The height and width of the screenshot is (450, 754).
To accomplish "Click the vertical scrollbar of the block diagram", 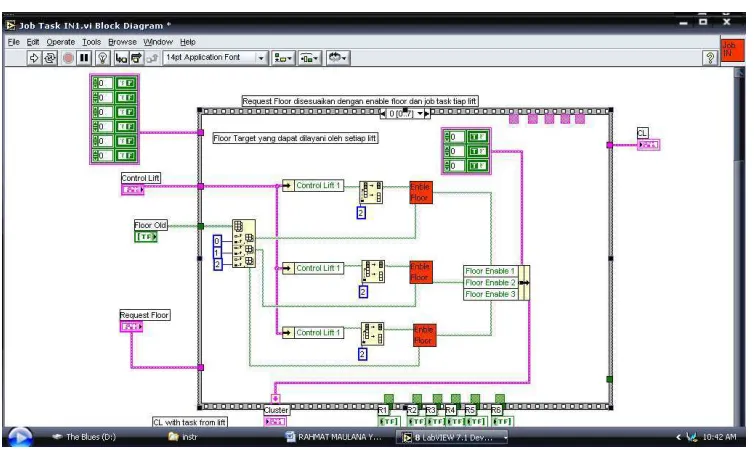I will click(739, 245).
